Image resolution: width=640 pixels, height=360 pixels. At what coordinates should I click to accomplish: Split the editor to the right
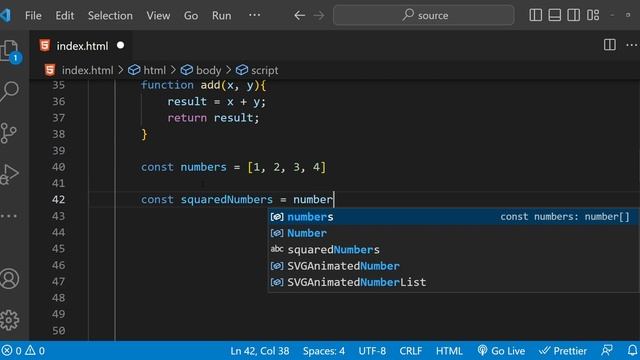pyautogui.click(x=610, y=44)
